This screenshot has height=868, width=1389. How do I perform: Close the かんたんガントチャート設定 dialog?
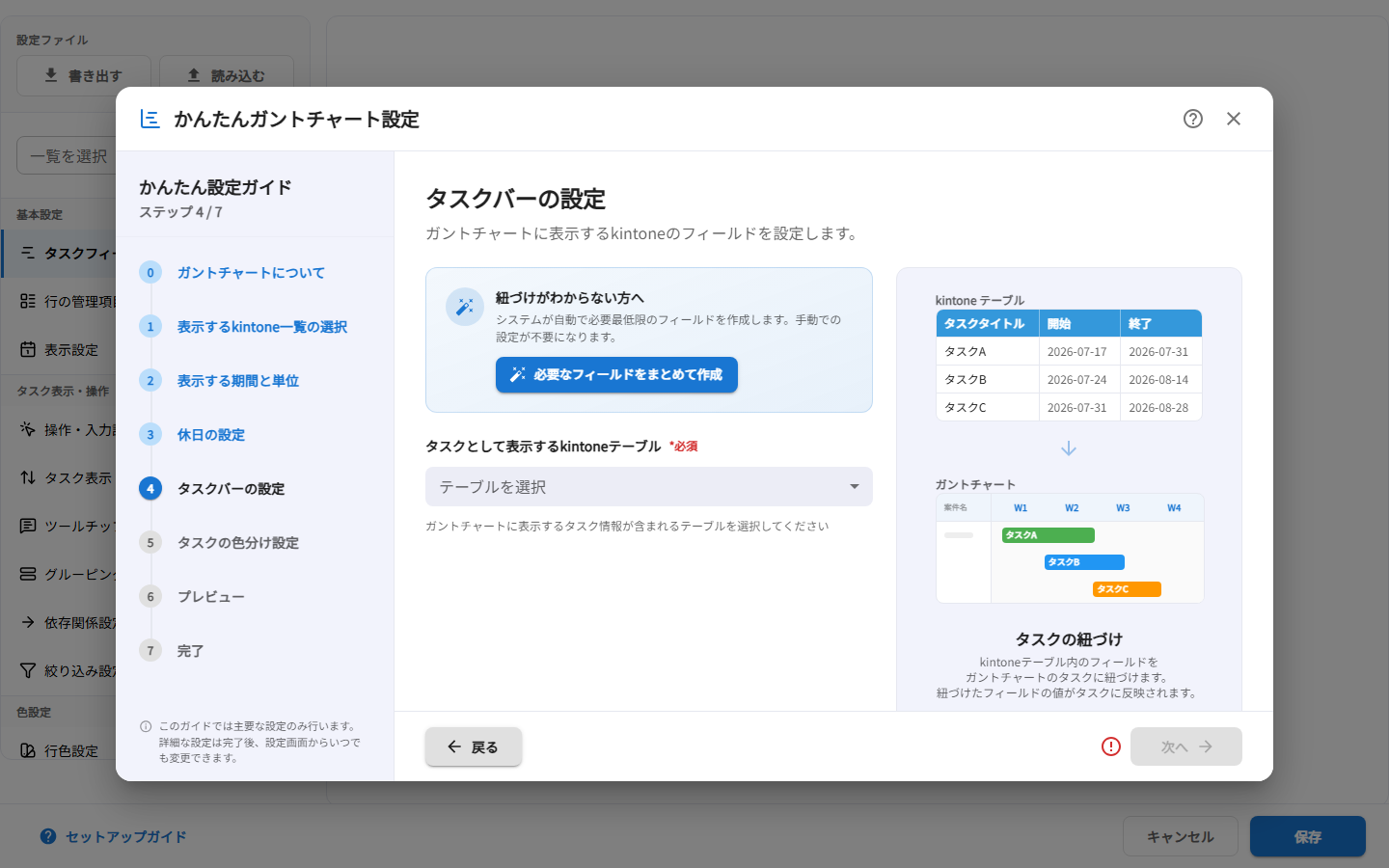coord(1234,119)
